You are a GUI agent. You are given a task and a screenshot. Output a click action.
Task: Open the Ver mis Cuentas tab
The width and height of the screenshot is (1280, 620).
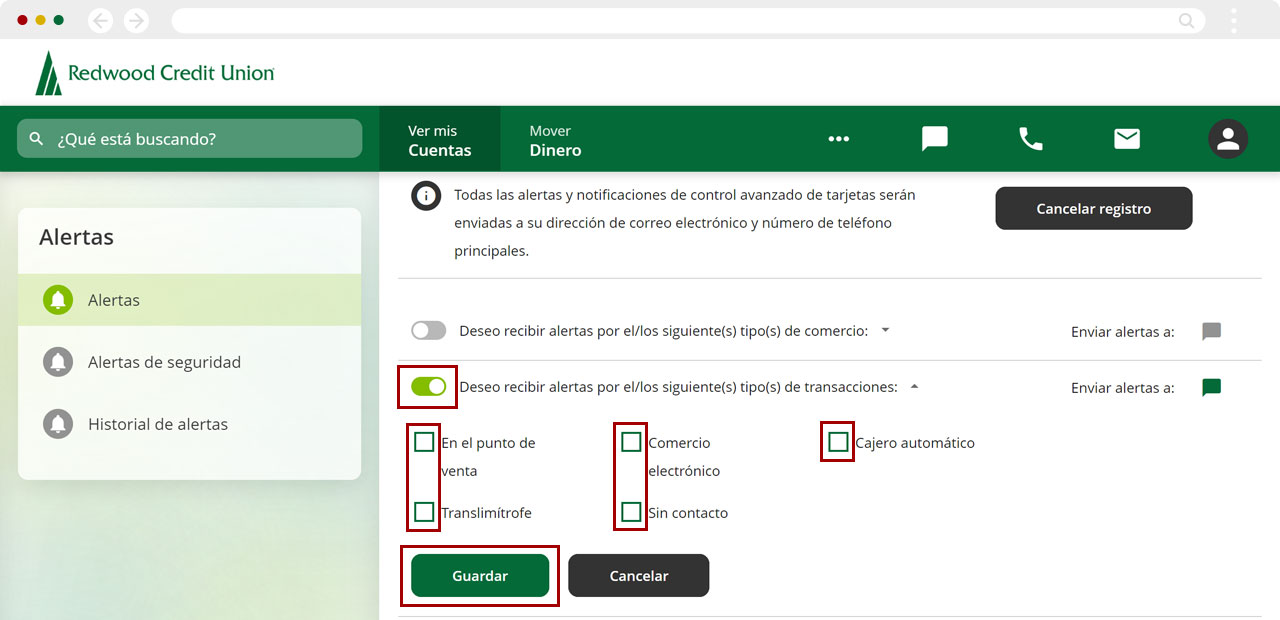[x=439, y=140]
